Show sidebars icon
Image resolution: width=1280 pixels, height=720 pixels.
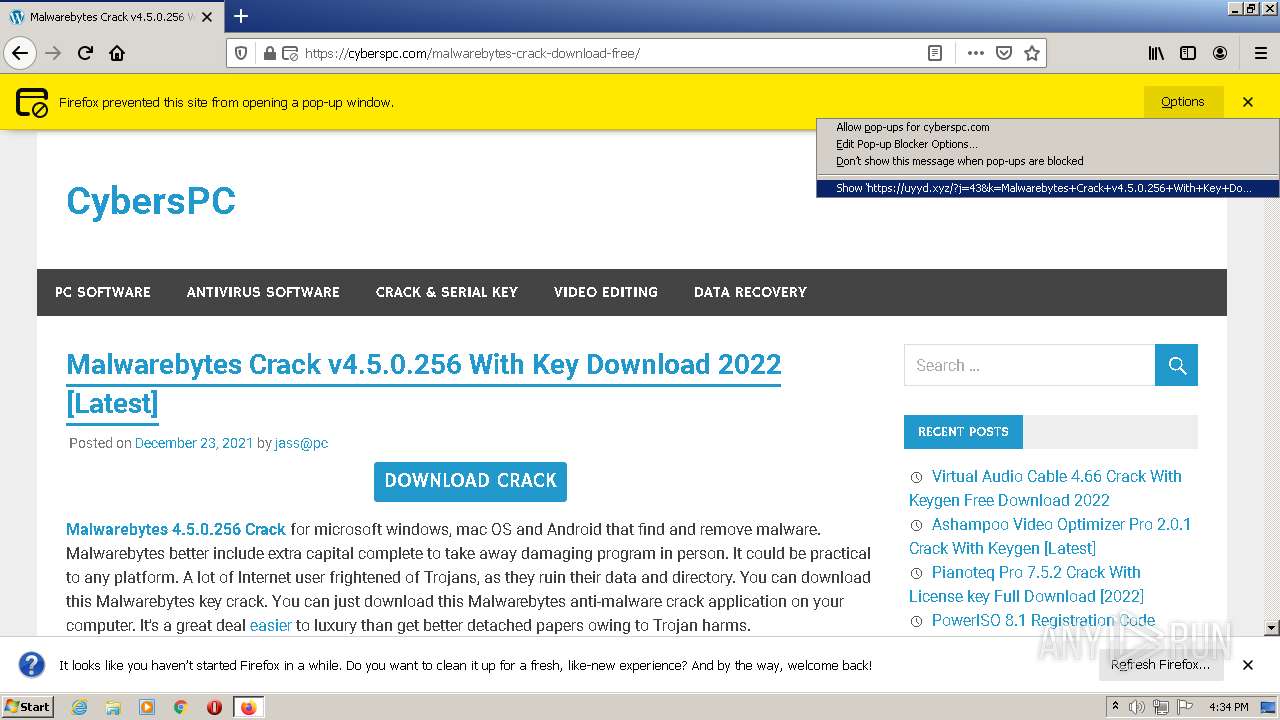(1188, 53)
